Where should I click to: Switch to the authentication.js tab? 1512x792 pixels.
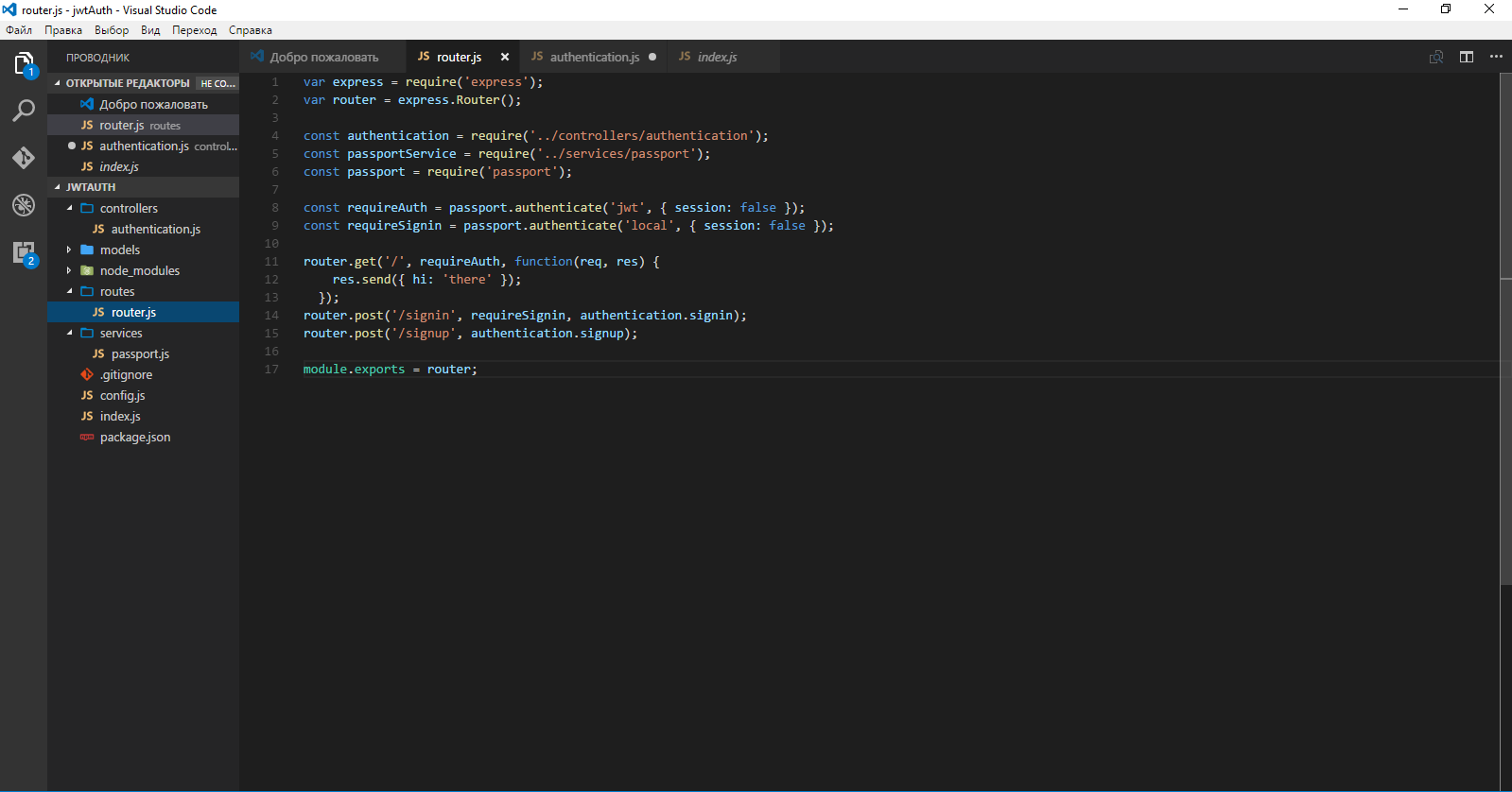[x=593, y=57]
